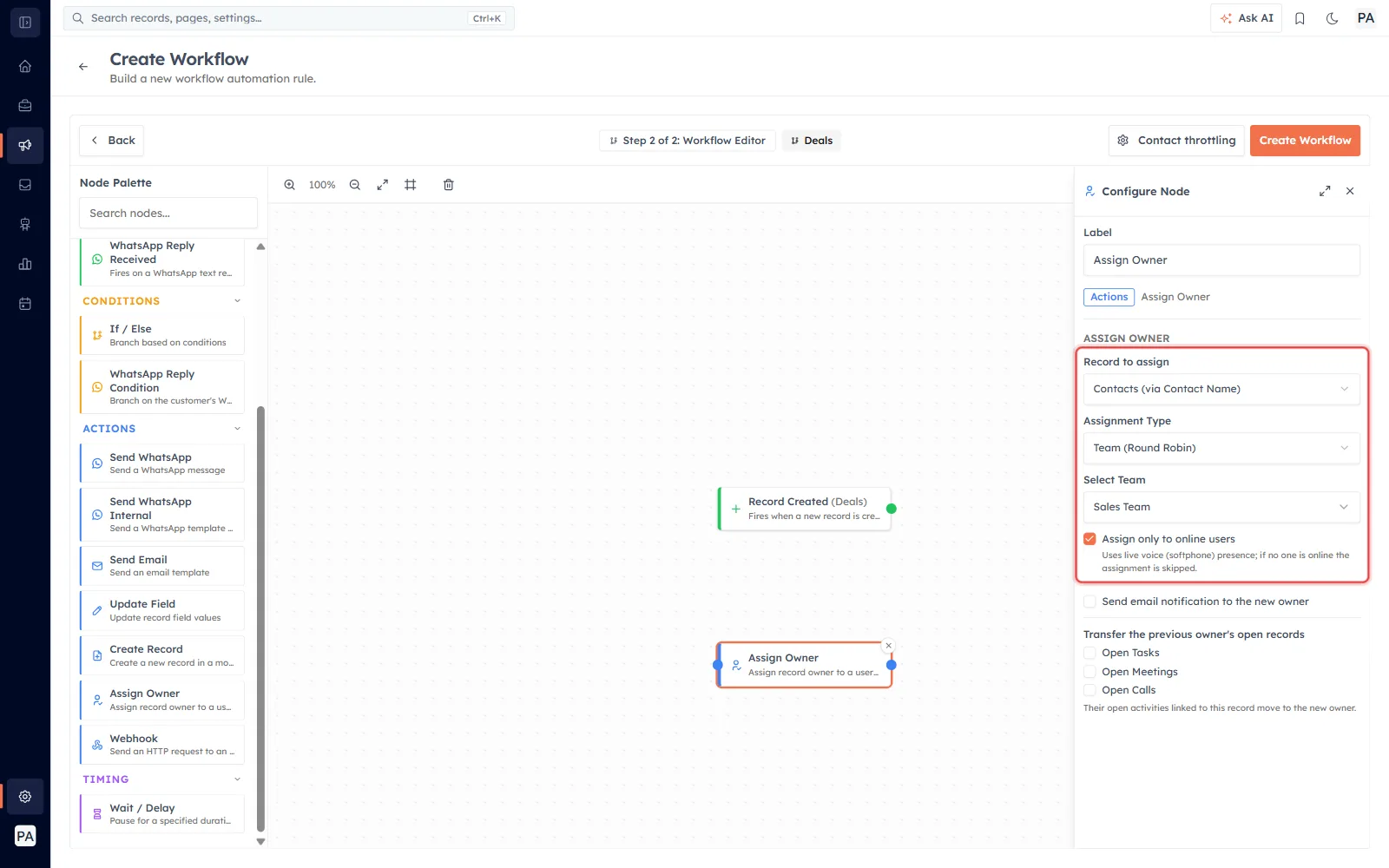
Task: Open the reports chart sidebar icon
Action: 25,264
